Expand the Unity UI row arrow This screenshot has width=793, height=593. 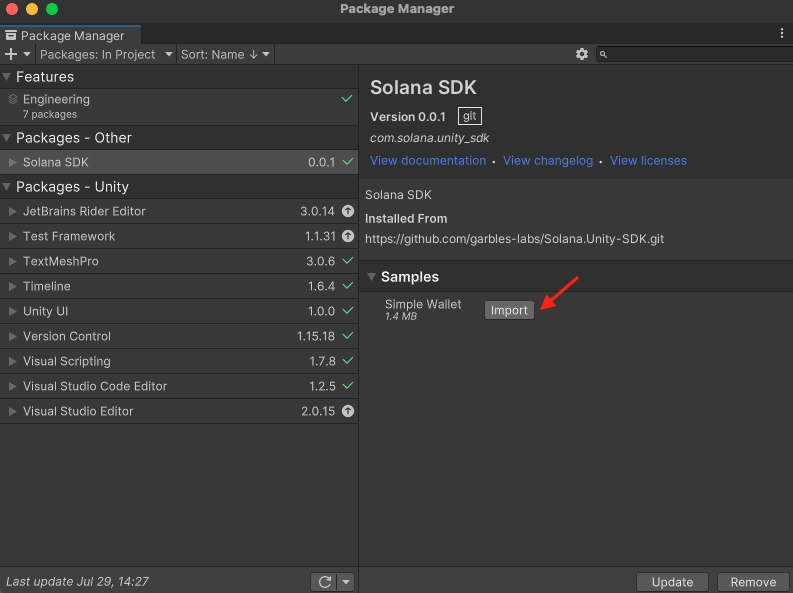pos(13,311)
